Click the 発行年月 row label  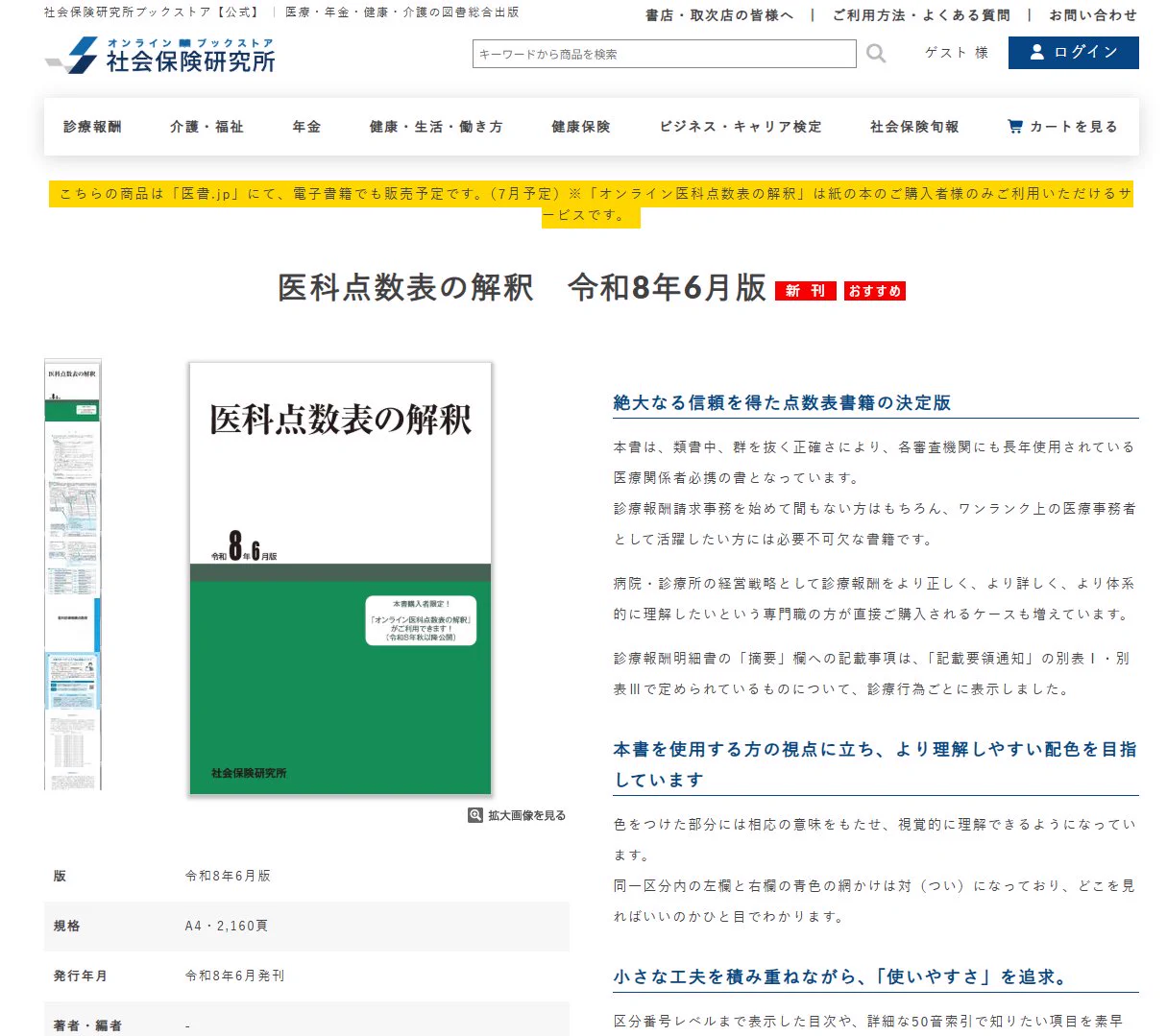pyautogui.click(x=81, y=976)
